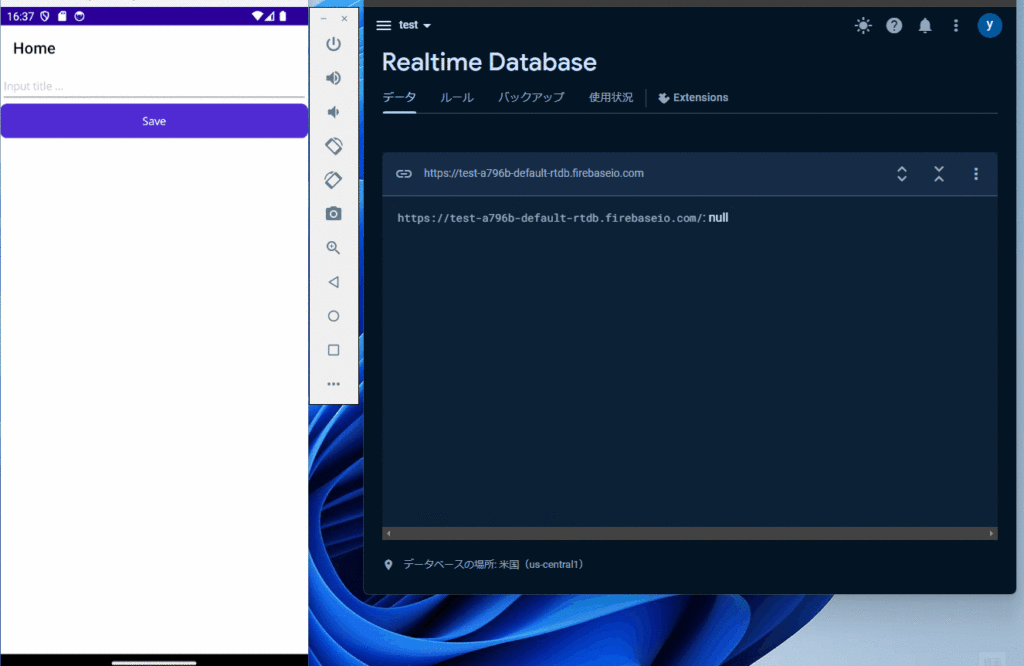Switch to the ルール tab
The width and height of the screenshot is (1024, 666).
(x=456, y=97)
